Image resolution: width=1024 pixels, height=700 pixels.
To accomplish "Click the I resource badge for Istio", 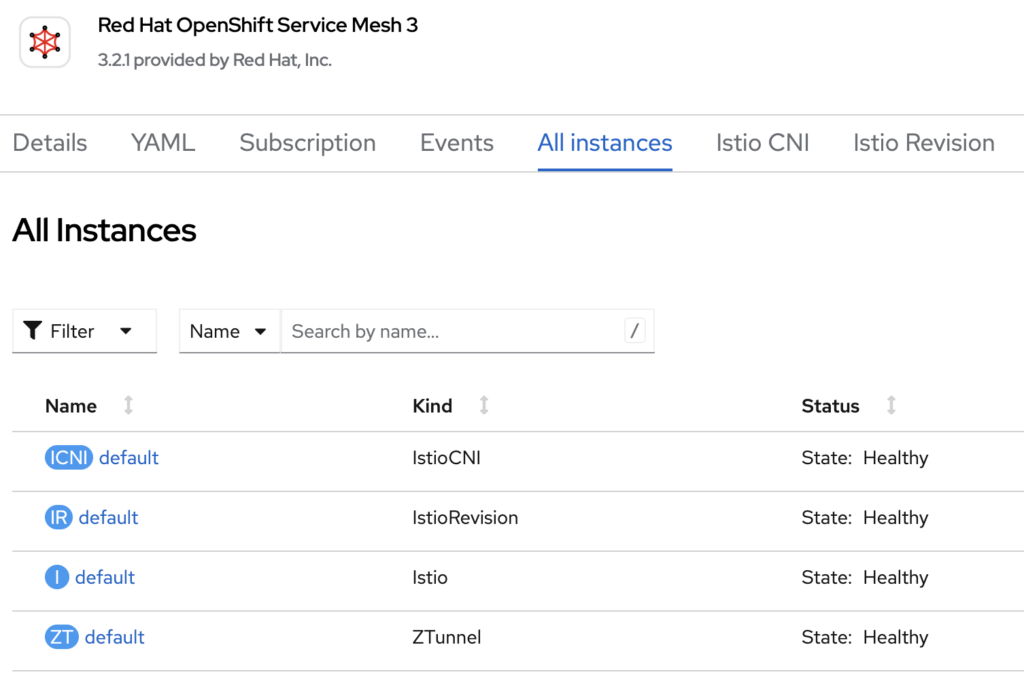I will (57, 578).
